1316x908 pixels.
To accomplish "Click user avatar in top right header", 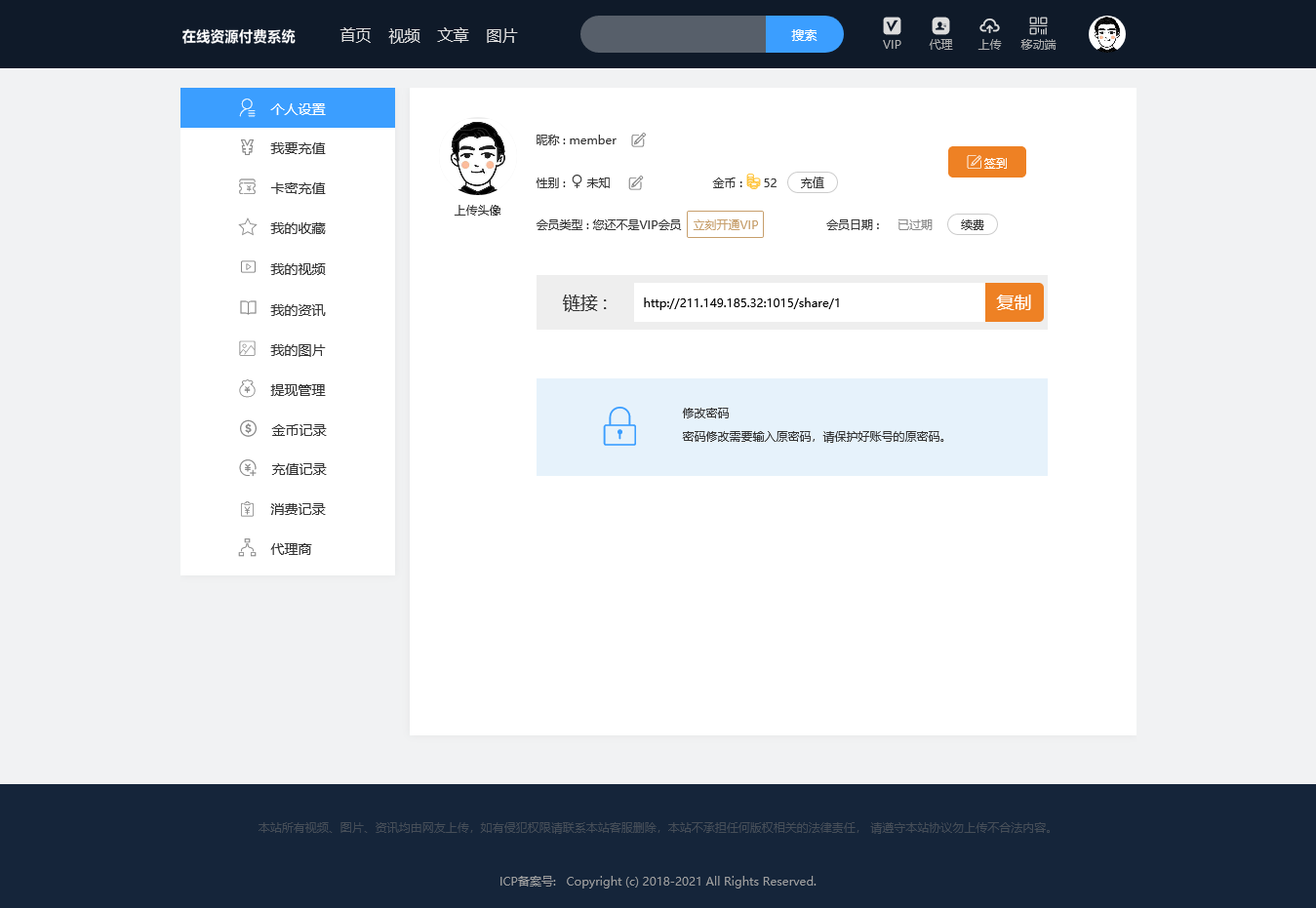I will (1106, 34).
